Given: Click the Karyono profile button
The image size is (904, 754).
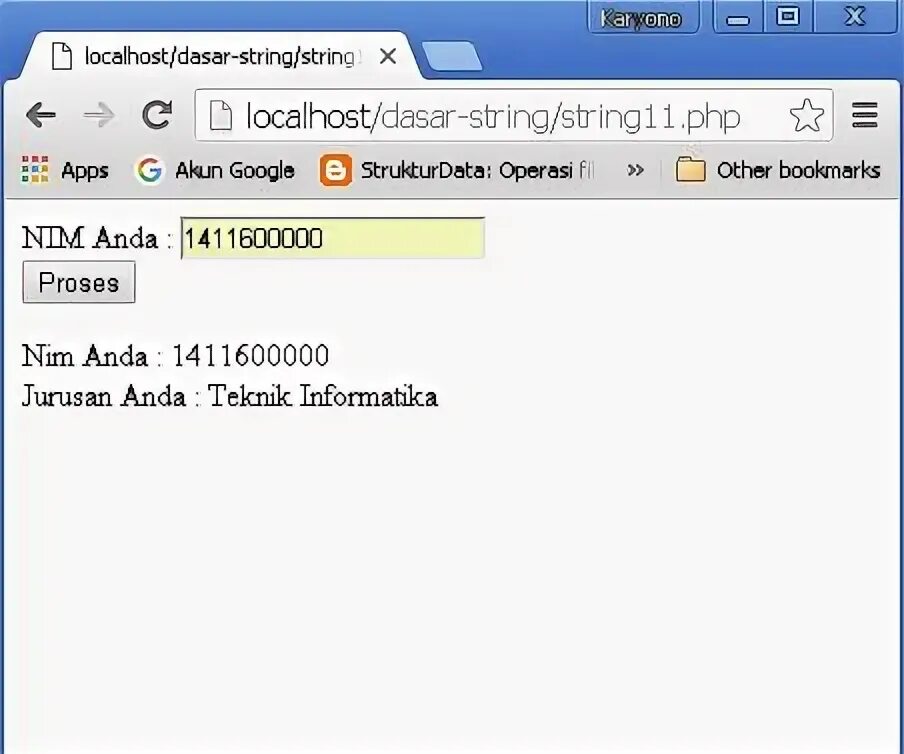Looking at the screenshot, I should 643,18.
